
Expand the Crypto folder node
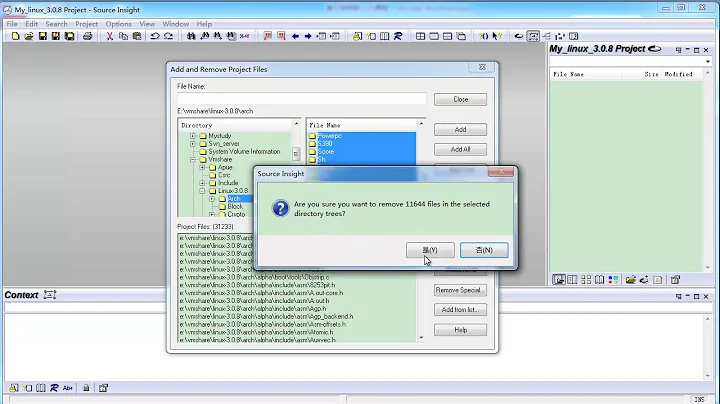click(x=212, y=214)
